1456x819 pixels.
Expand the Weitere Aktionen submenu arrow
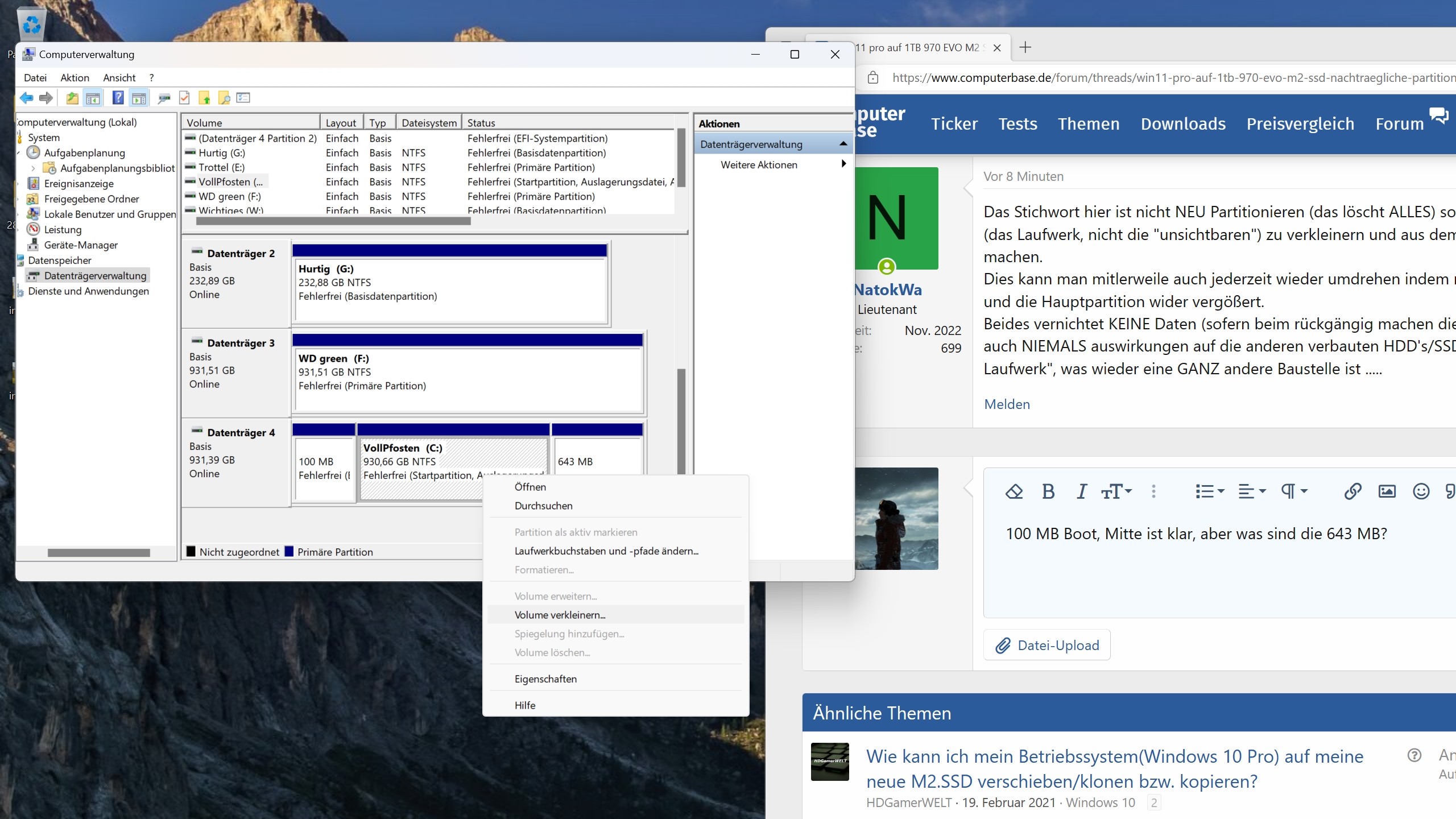[x=843, y=164]
